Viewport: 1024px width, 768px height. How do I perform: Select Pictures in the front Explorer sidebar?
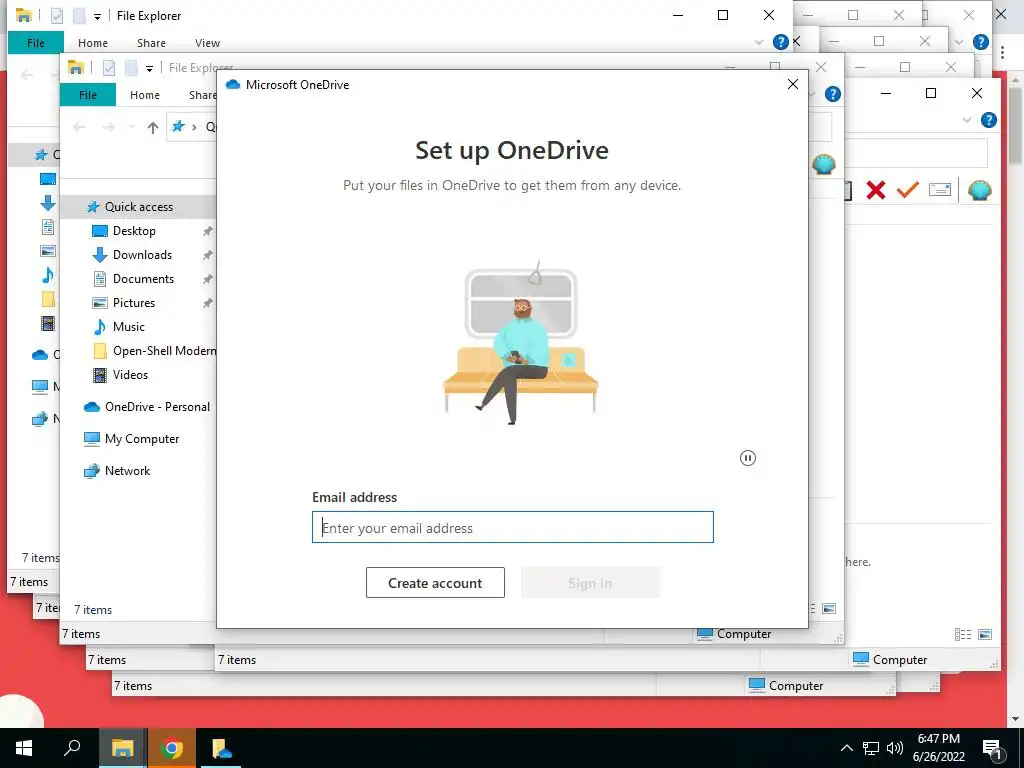(x=133, y=303)
